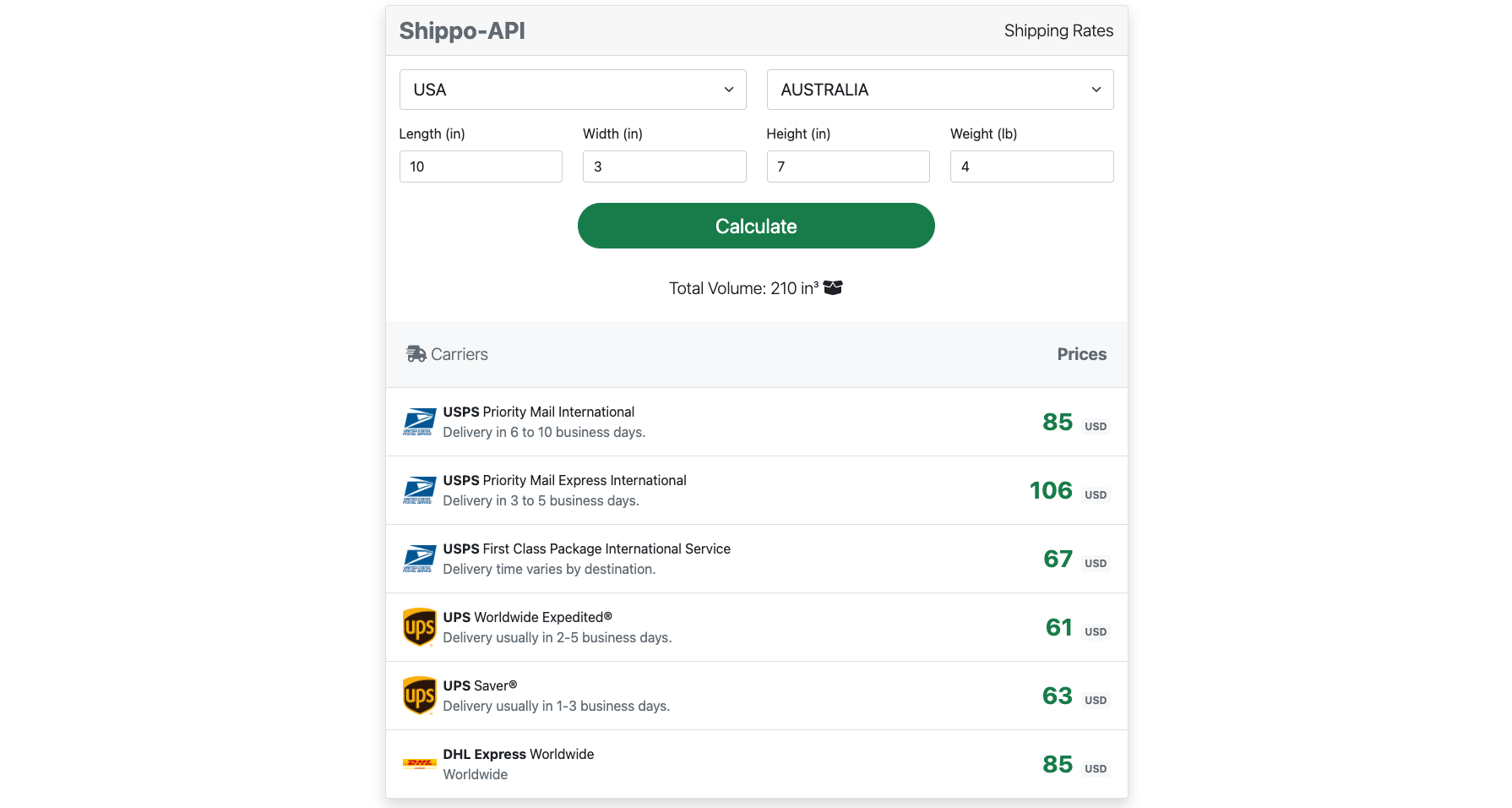1512x808 pixels.
Task: Click the DHL Express logo
Action: tap(419, 763)
